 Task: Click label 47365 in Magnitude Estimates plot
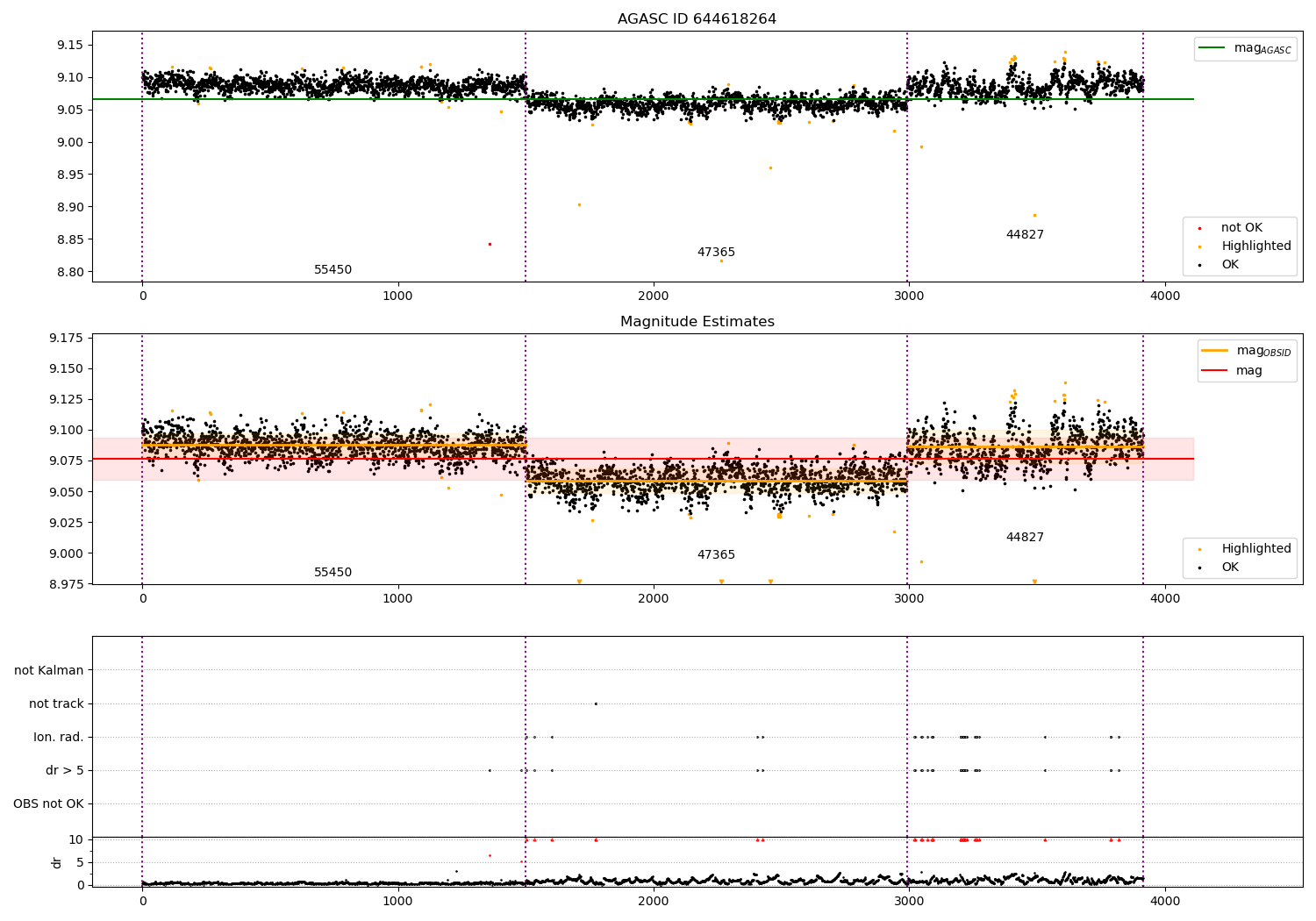(716, 555)
